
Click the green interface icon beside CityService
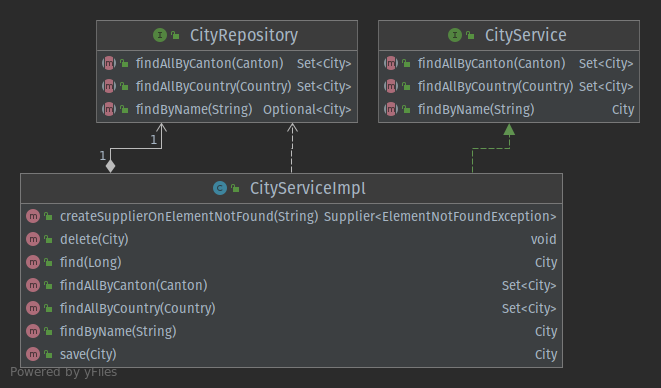click(x=455, y=35)
